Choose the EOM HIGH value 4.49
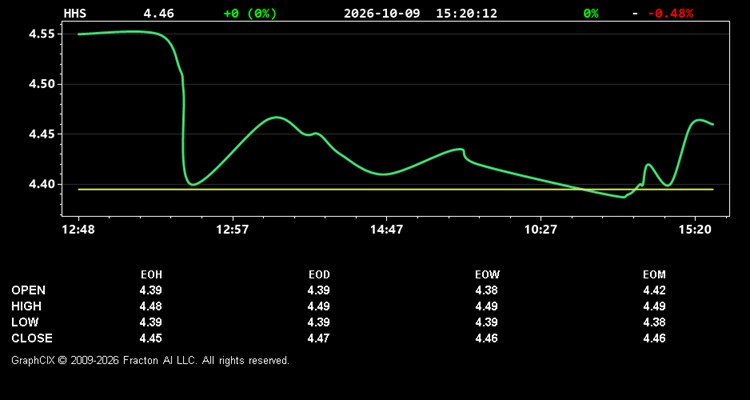The width and height of the screenshot is (750, 400). point(654,306)
